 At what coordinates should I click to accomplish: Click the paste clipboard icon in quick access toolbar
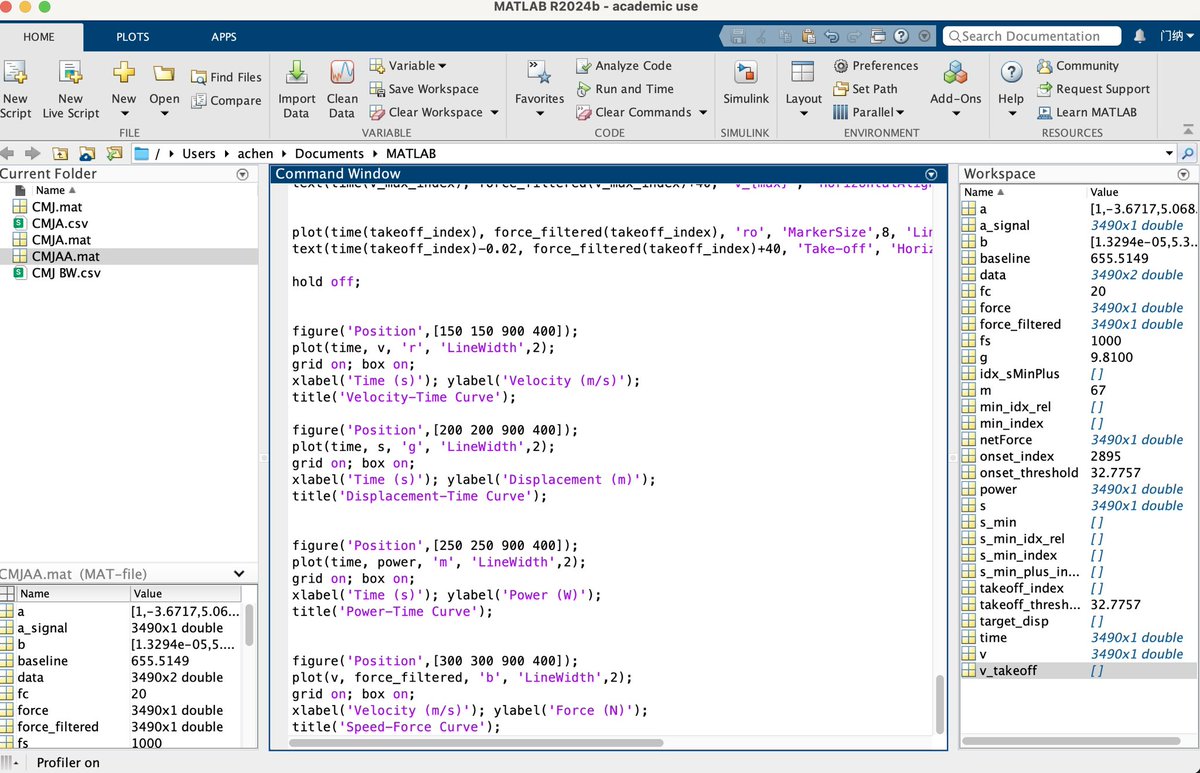pyautogui.click(x=808, y=36)
